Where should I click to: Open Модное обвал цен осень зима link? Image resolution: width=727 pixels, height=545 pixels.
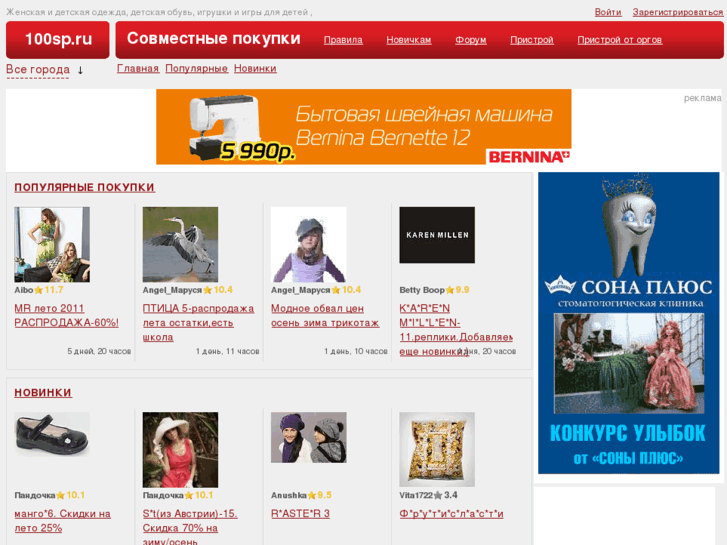coord(325,315)
